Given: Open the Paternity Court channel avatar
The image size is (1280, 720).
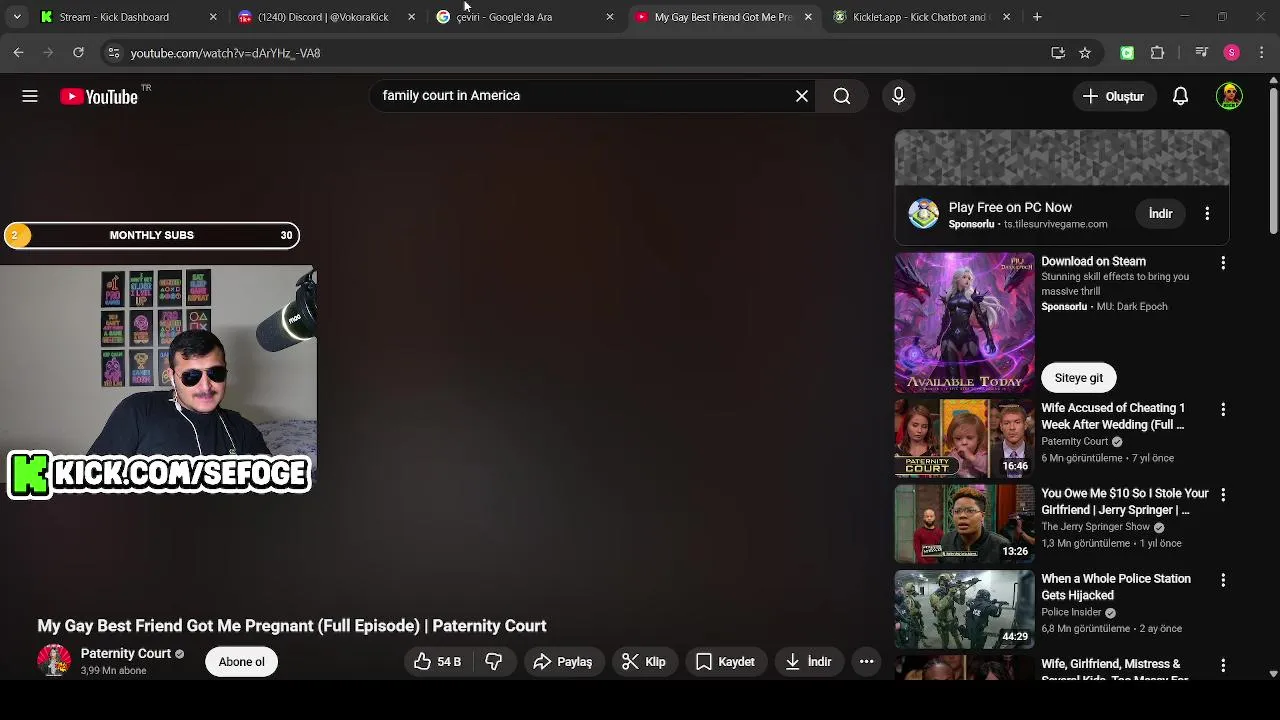Looking at the screenshot, I should (54, 661).
